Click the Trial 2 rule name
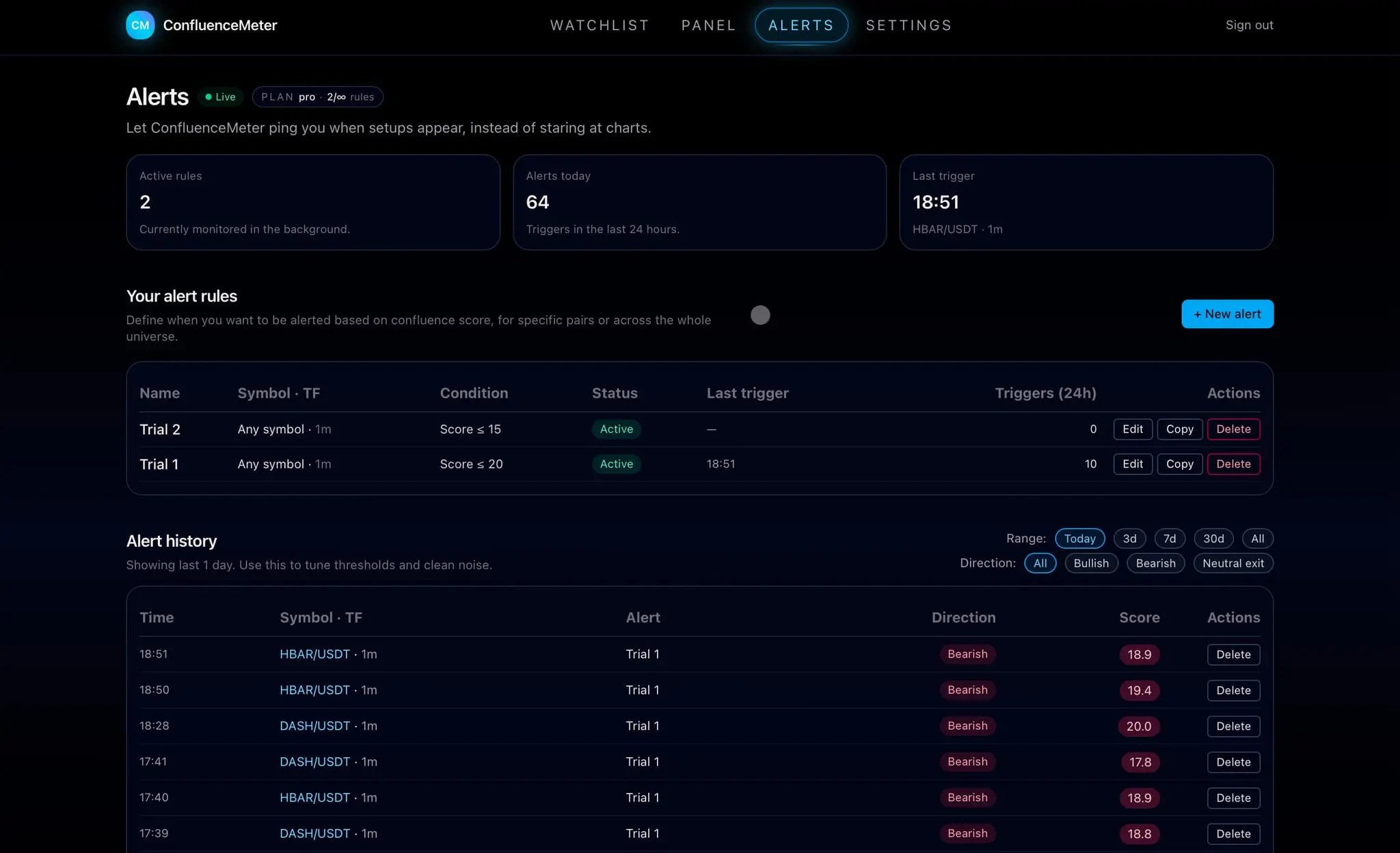The height and width of the screenshot is (853, 1400). point(160,429)
